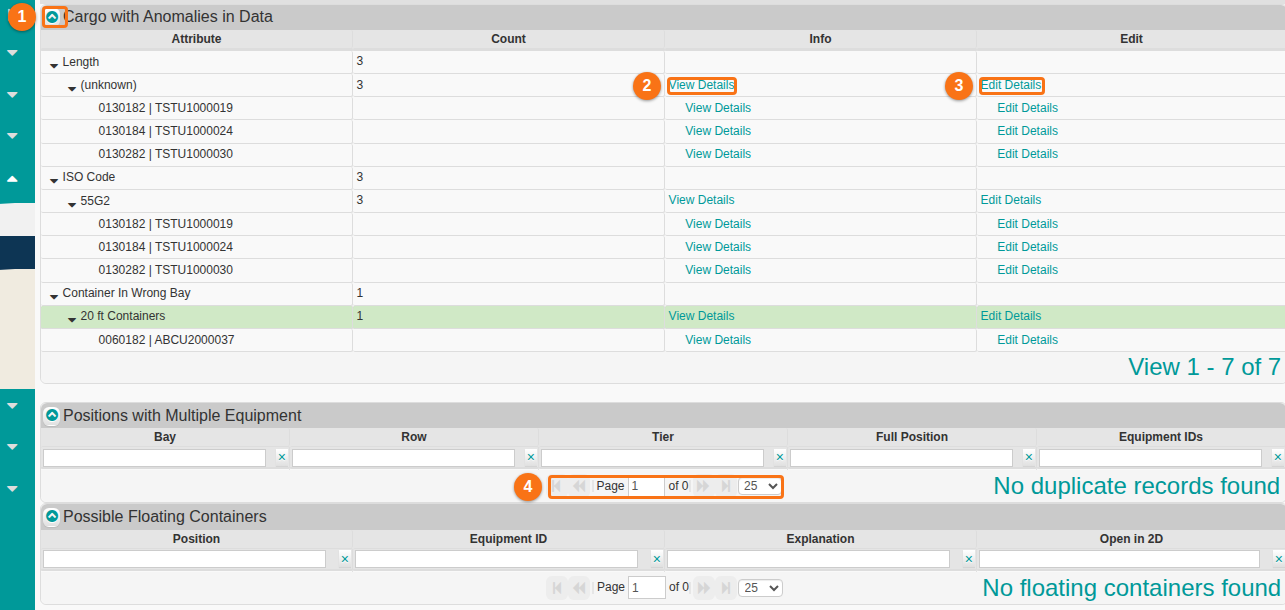
Task: Collapse the 20 ft Containers node
Action: point(72,318)
